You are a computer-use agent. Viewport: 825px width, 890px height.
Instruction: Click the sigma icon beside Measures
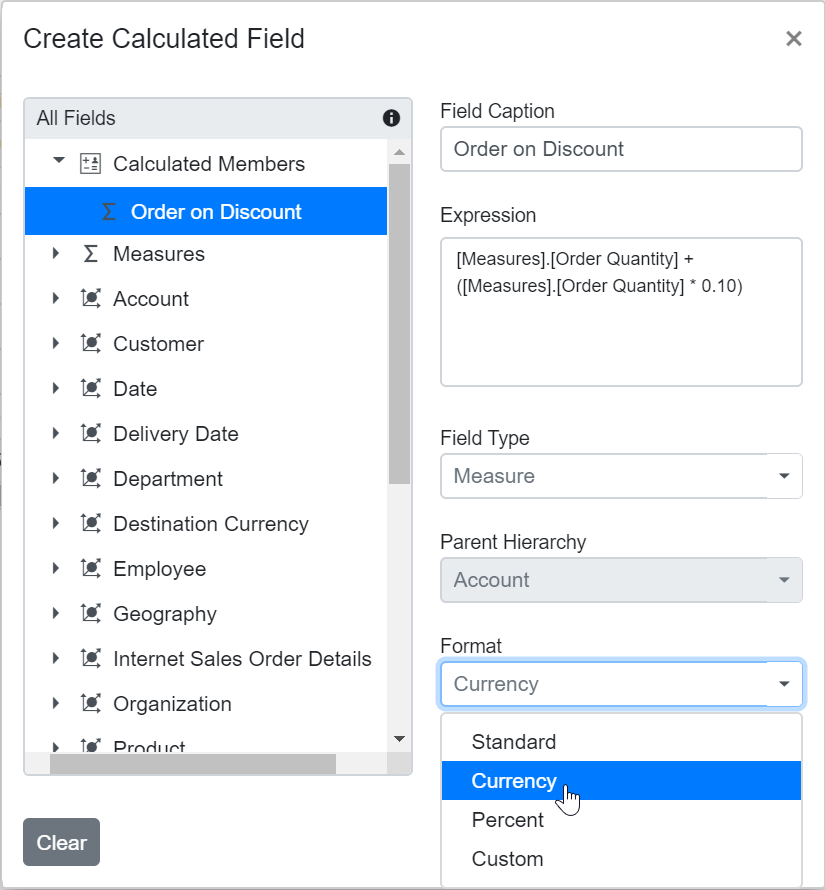click(x=90, y=253)
